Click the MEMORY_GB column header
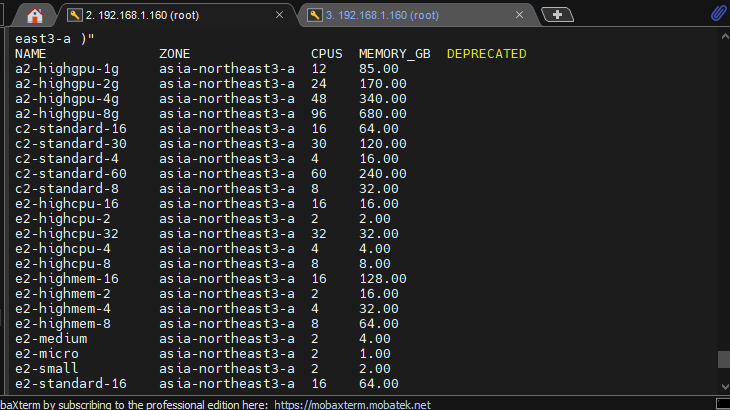Screen dimensions: 730x410 [395, 54]
